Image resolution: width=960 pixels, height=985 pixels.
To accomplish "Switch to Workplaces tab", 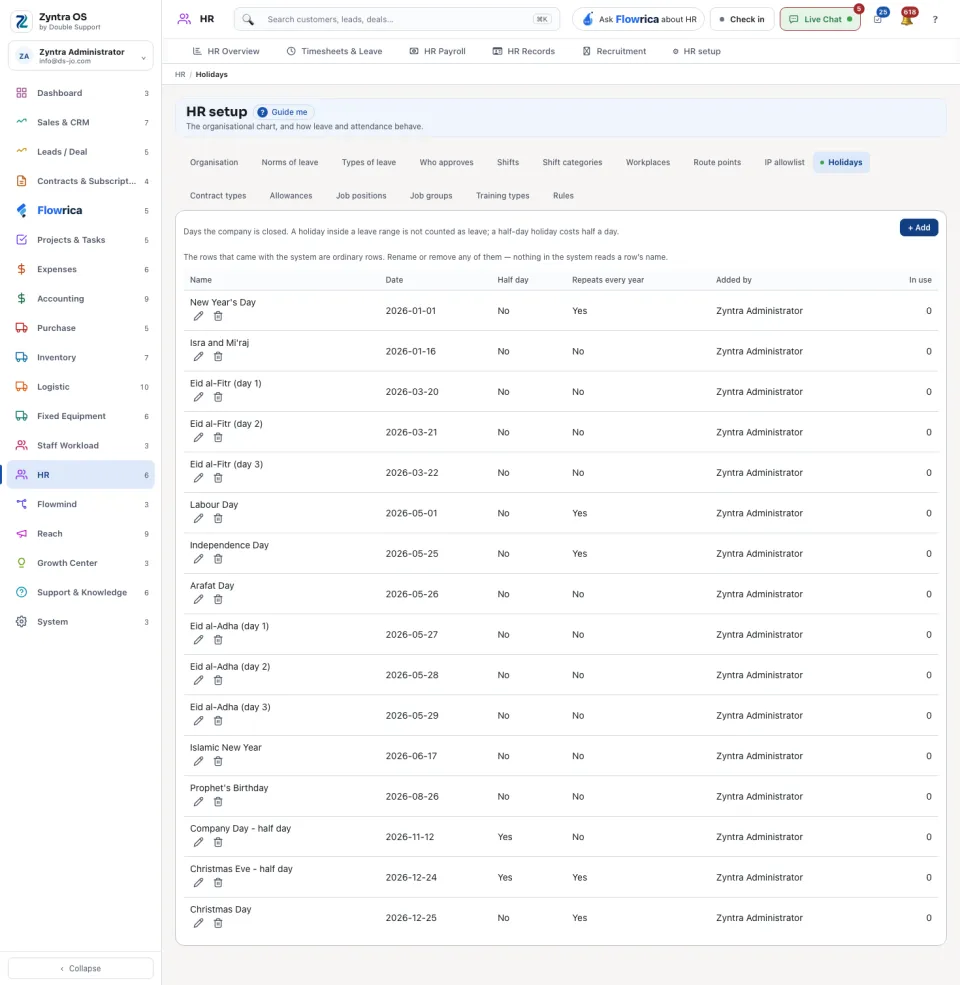I will (648, 162).
